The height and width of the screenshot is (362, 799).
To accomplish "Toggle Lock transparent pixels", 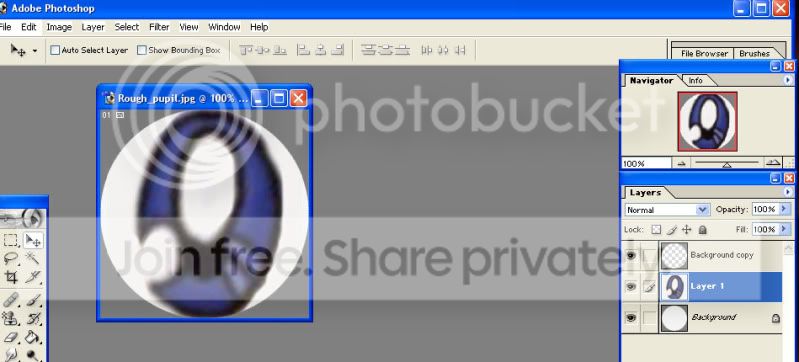I will coord(656,229).
